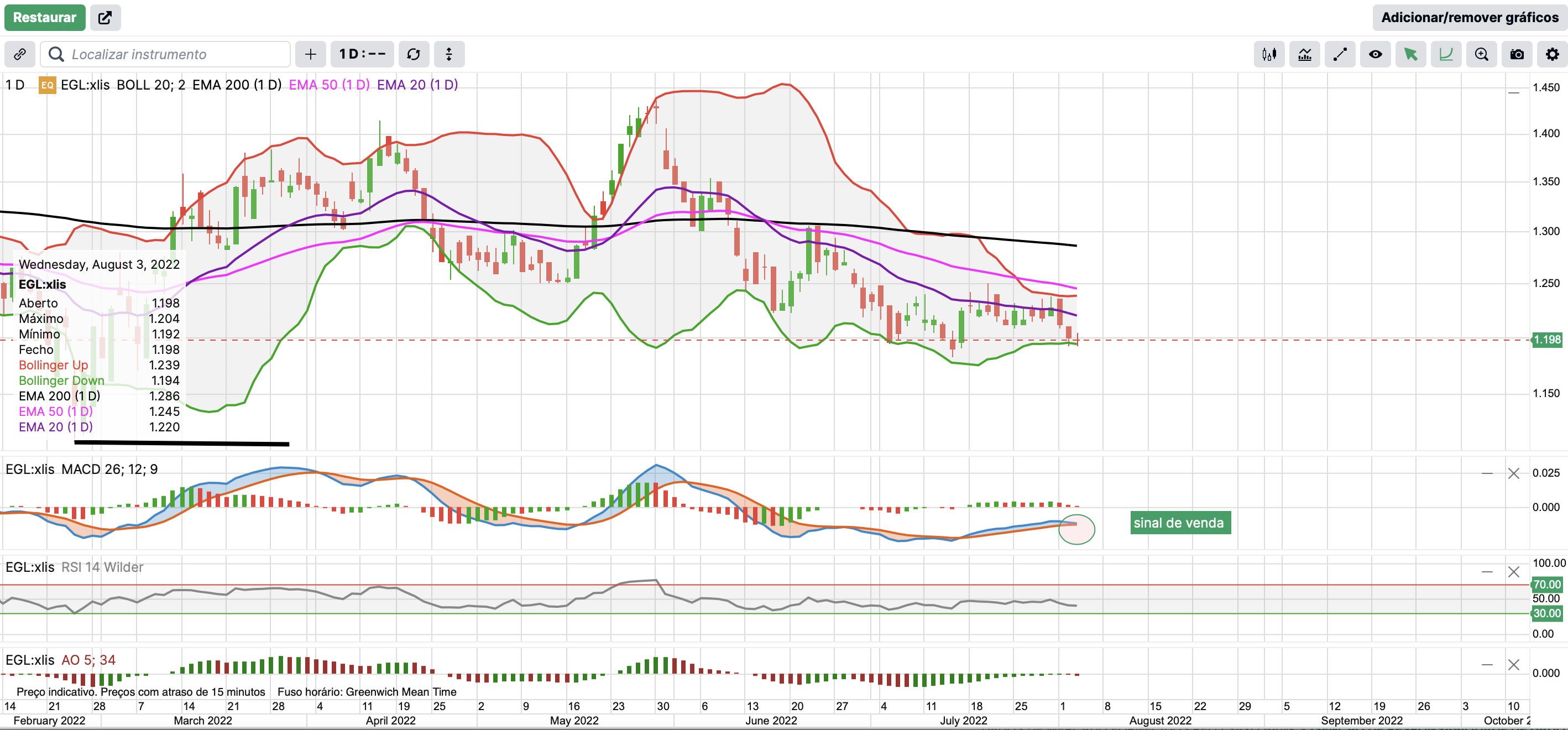Click the EMA 50 (1 D) legend label
Image resolution: width=1568 pixels, height=730 pixels.
pyautogui.click(x=329, y=85)
